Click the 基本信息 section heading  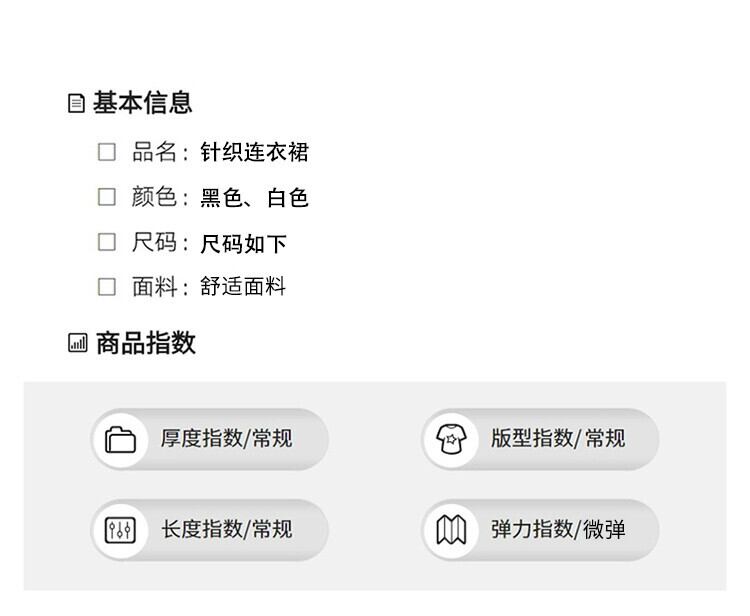point(143,103)
